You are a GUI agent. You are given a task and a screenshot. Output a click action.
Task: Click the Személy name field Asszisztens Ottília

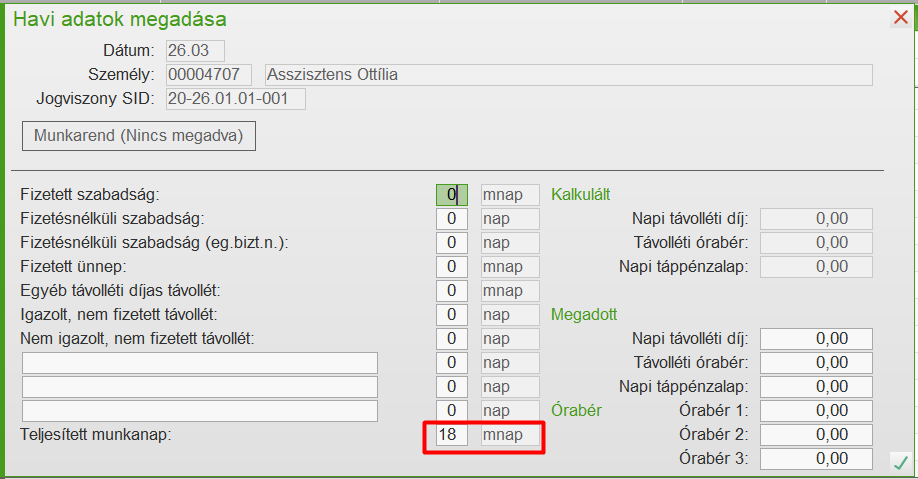coord(568,75)
